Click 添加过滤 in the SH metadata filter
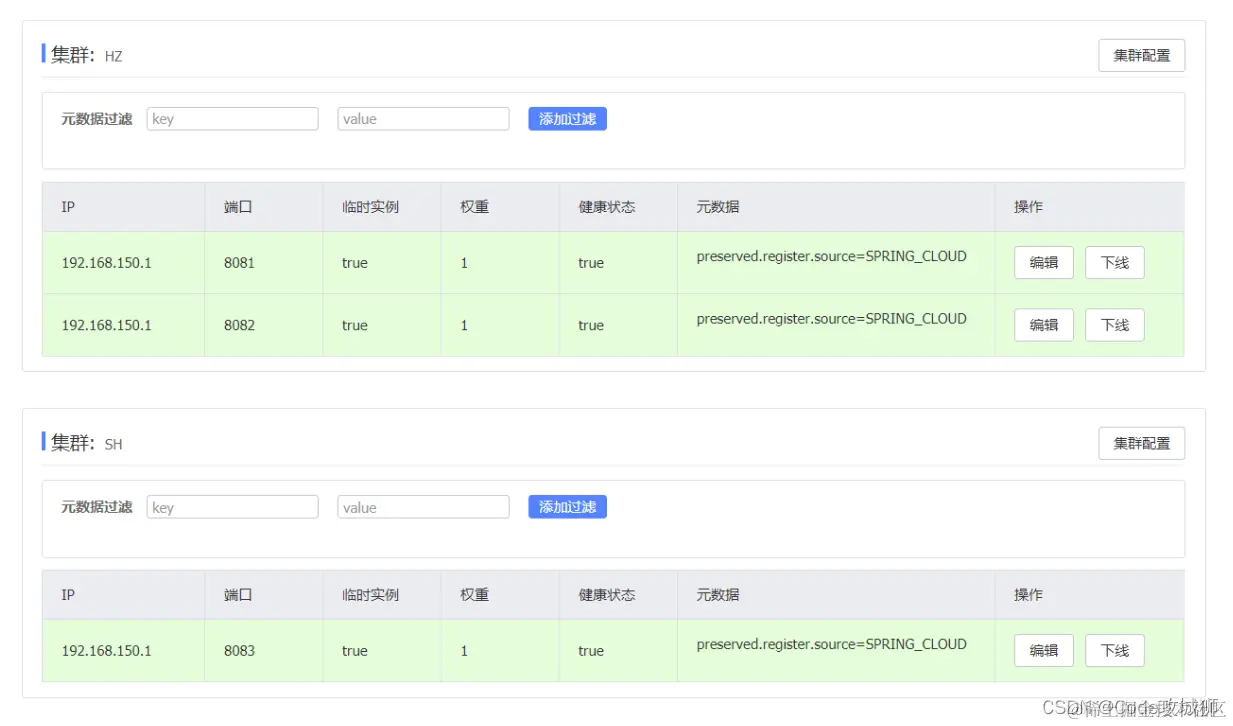The image size is (1233, 726). click(567, 507)
